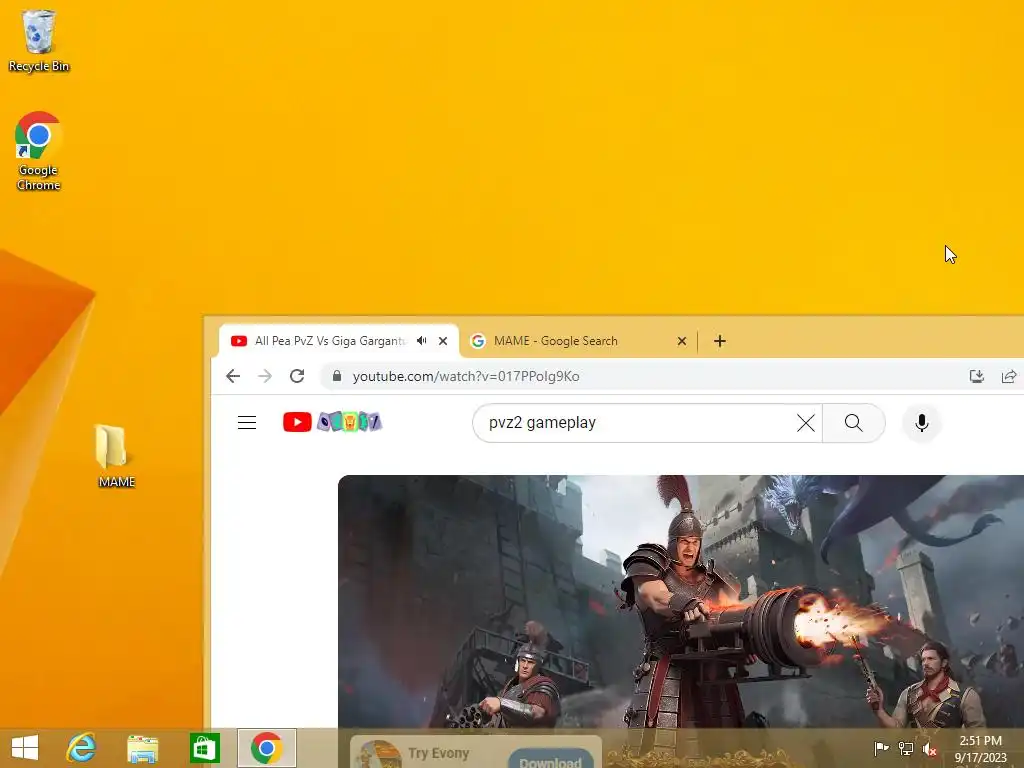Click the Chrome icon in the taskbar
This screenshot has height=768, width=1024.
(266, 748)
